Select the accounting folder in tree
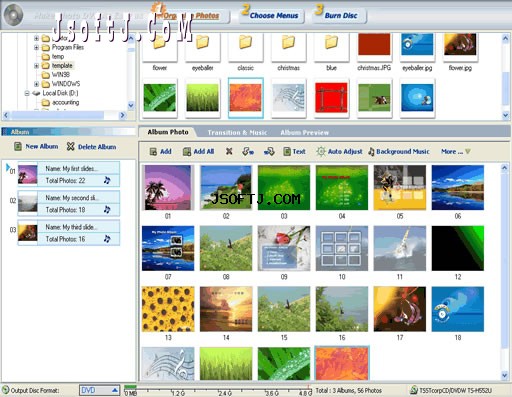Screen dimensions: 512x397 (65, 102)
